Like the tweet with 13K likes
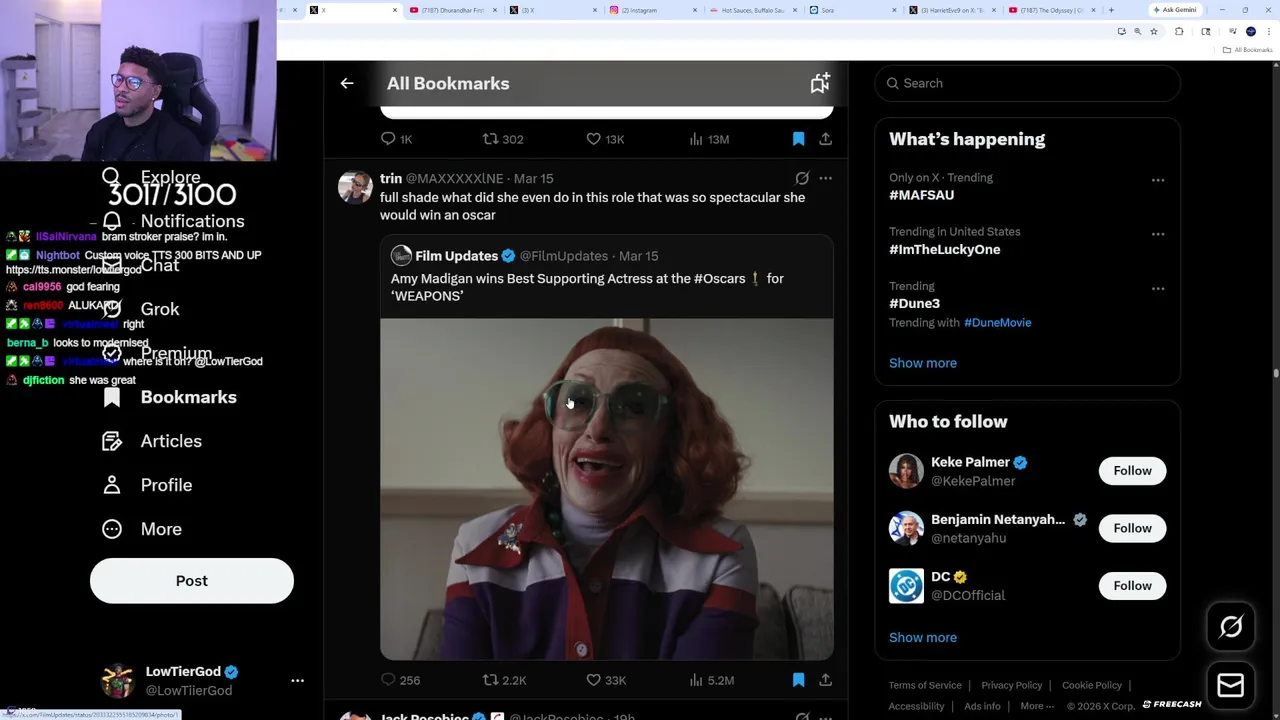 [605, 139]
